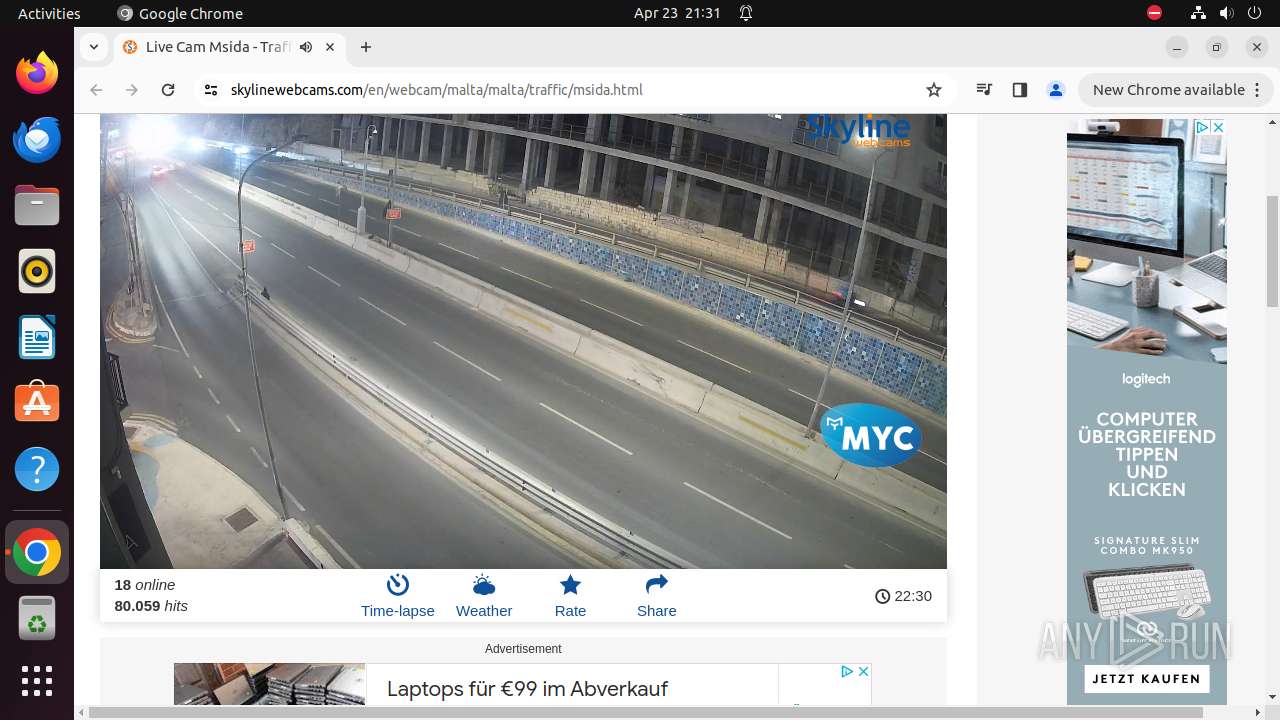
Task: Show Applications grid
Action: (x=37, y=680)
